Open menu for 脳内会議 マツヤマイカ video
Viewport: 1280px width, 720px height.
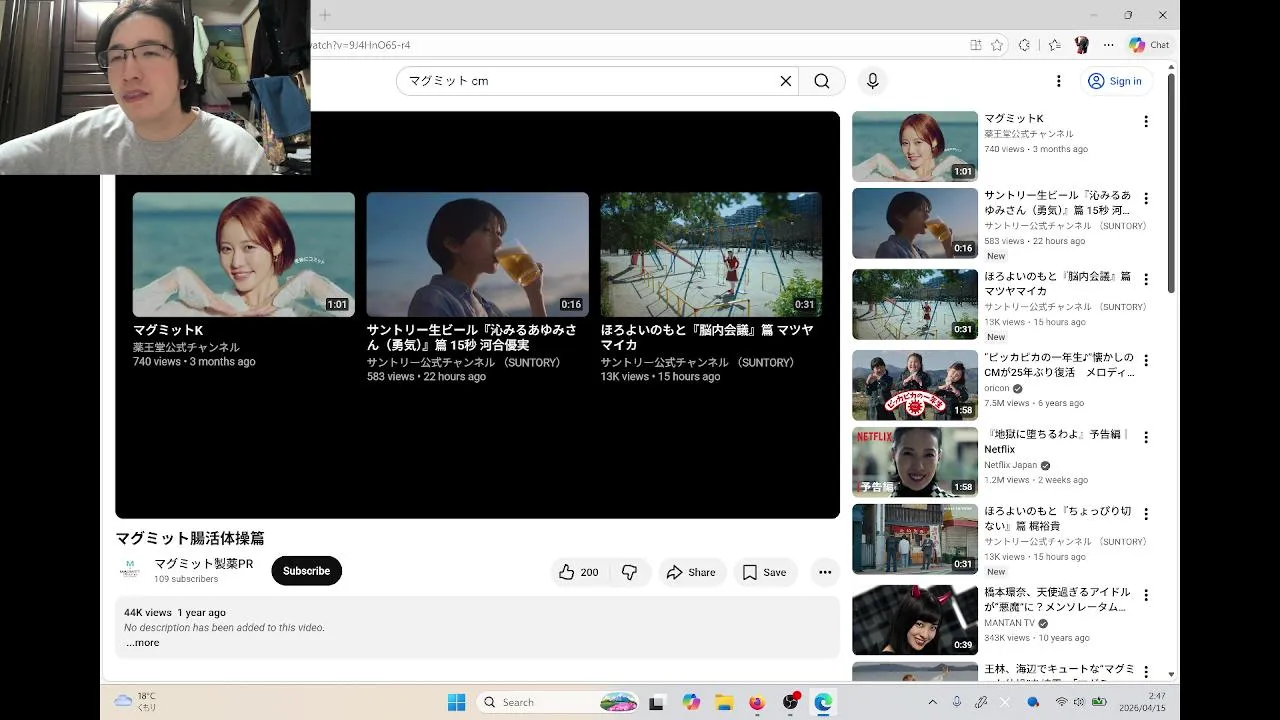coord(1146,279)
